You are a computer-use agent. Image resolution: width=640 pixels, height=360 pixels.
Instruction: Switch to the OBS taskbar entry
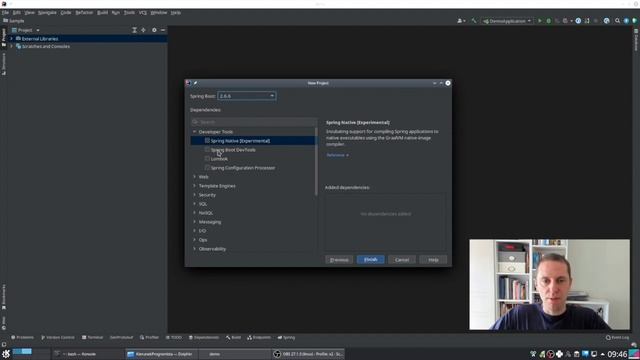tap(309, 354)
